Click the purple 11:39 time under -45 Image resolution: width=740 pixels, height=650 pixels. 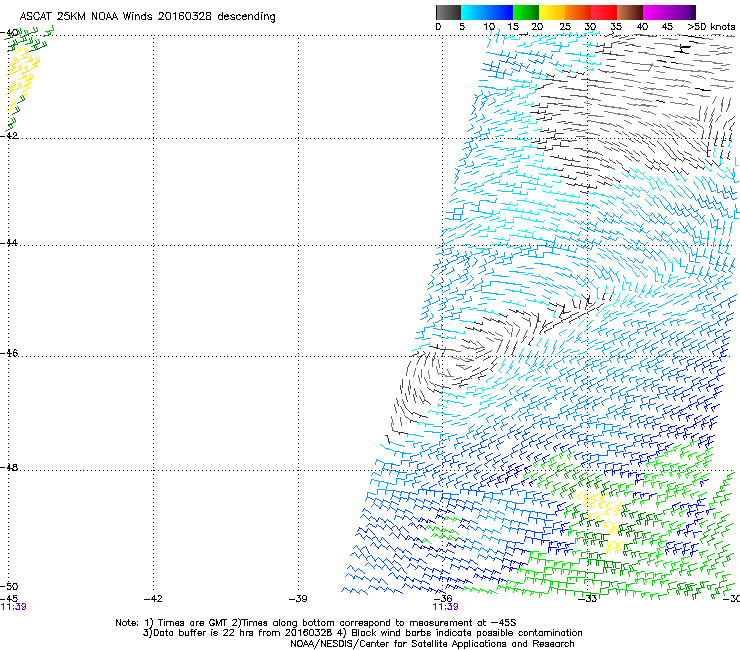coord(13,607)
